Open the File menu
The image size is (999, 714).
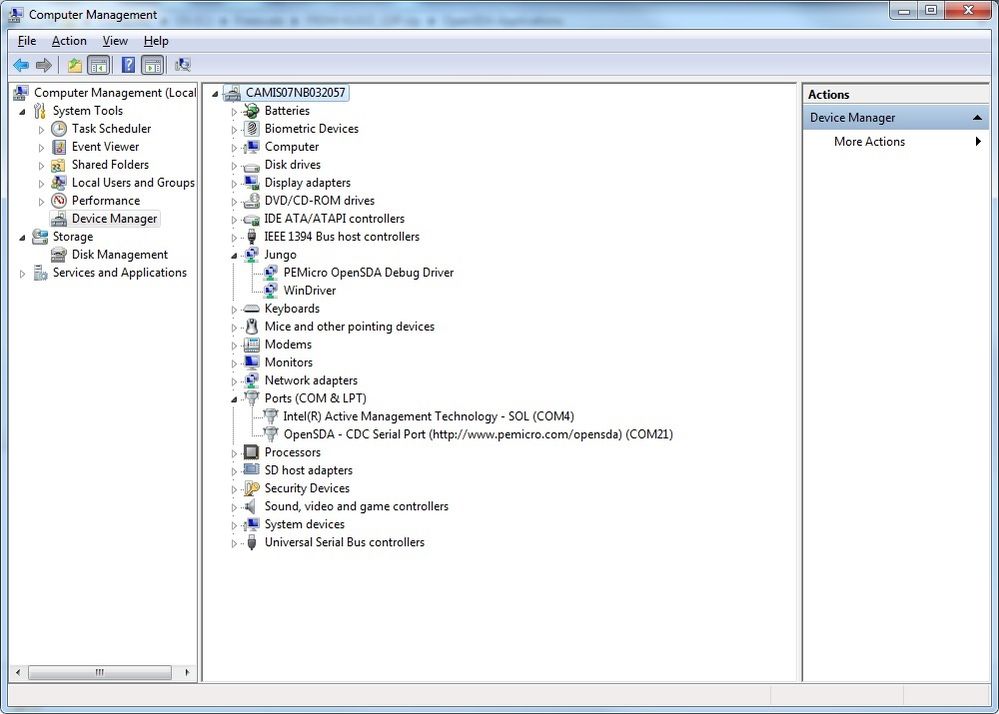(26, 40)
